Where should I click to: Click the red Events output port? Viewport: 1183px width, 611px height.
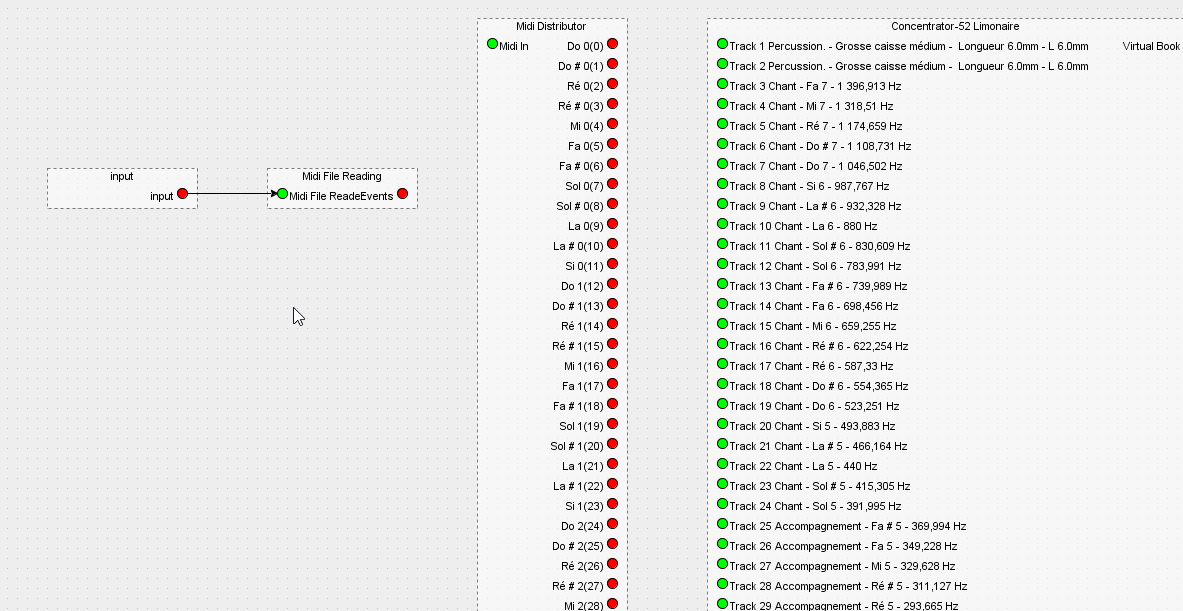click(x=402, y=194)
